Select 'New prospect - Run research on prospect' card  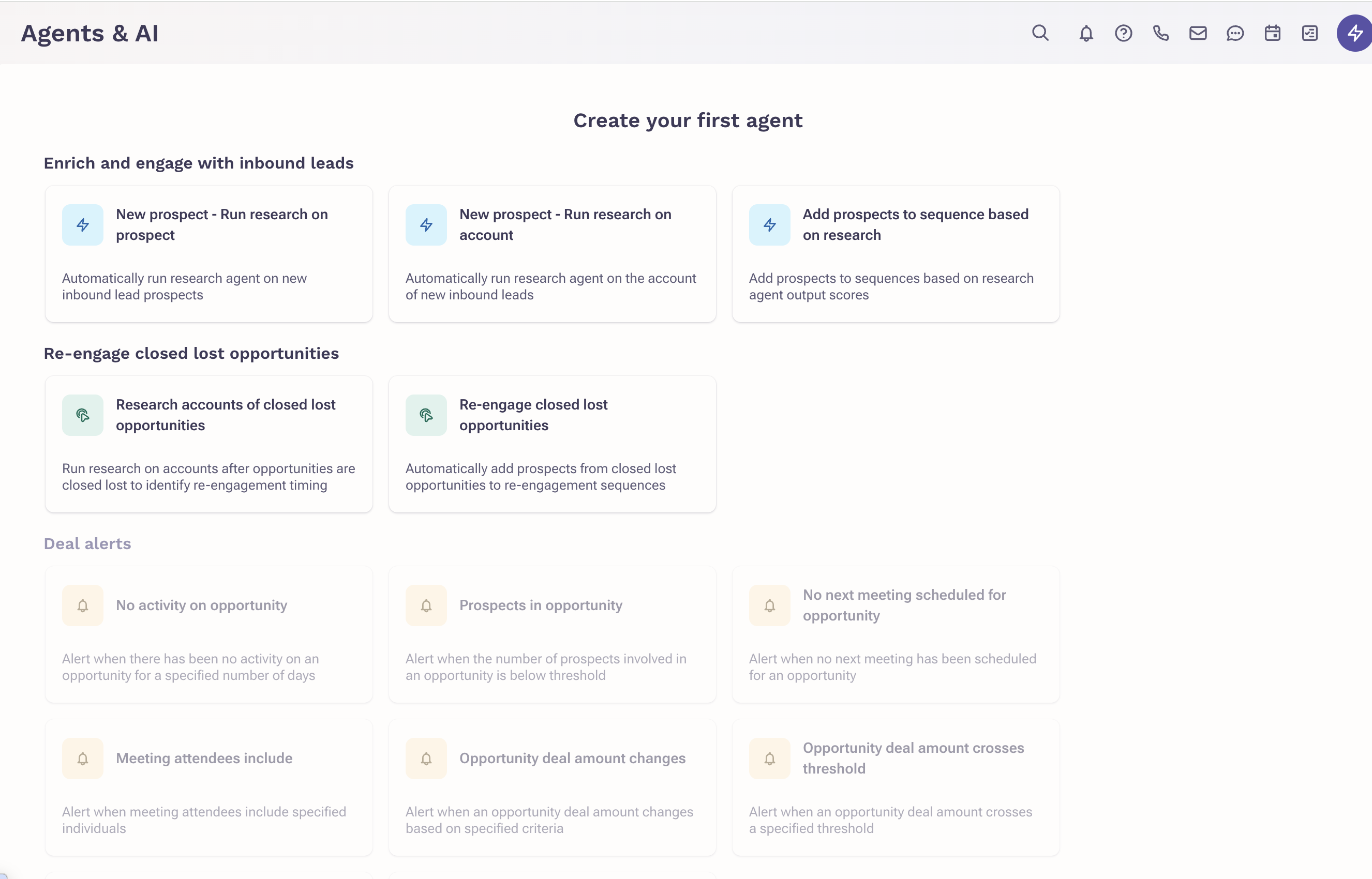tap(209, 253)
